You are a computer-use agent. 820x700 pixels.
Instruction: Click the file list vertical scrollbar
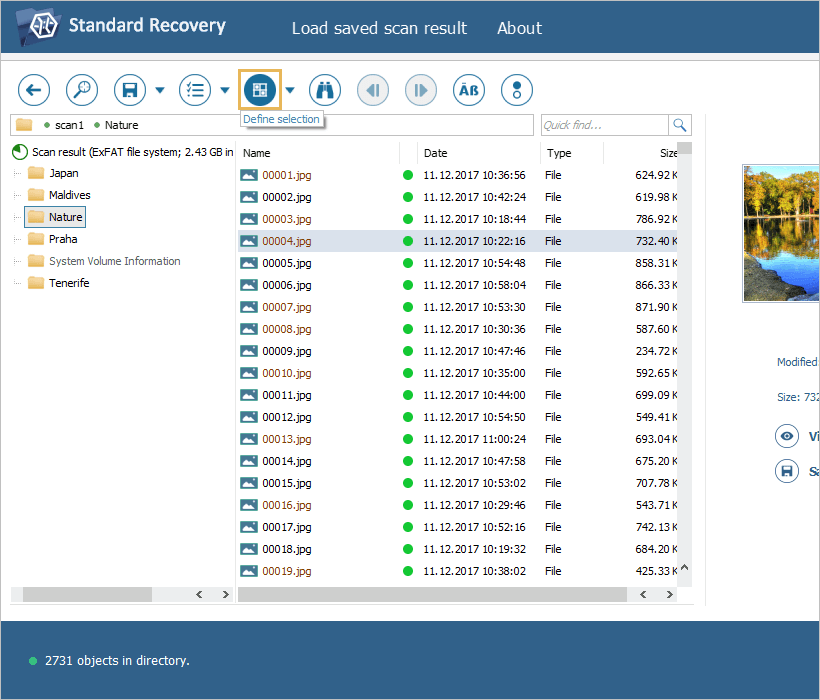(x=685, y=364)
